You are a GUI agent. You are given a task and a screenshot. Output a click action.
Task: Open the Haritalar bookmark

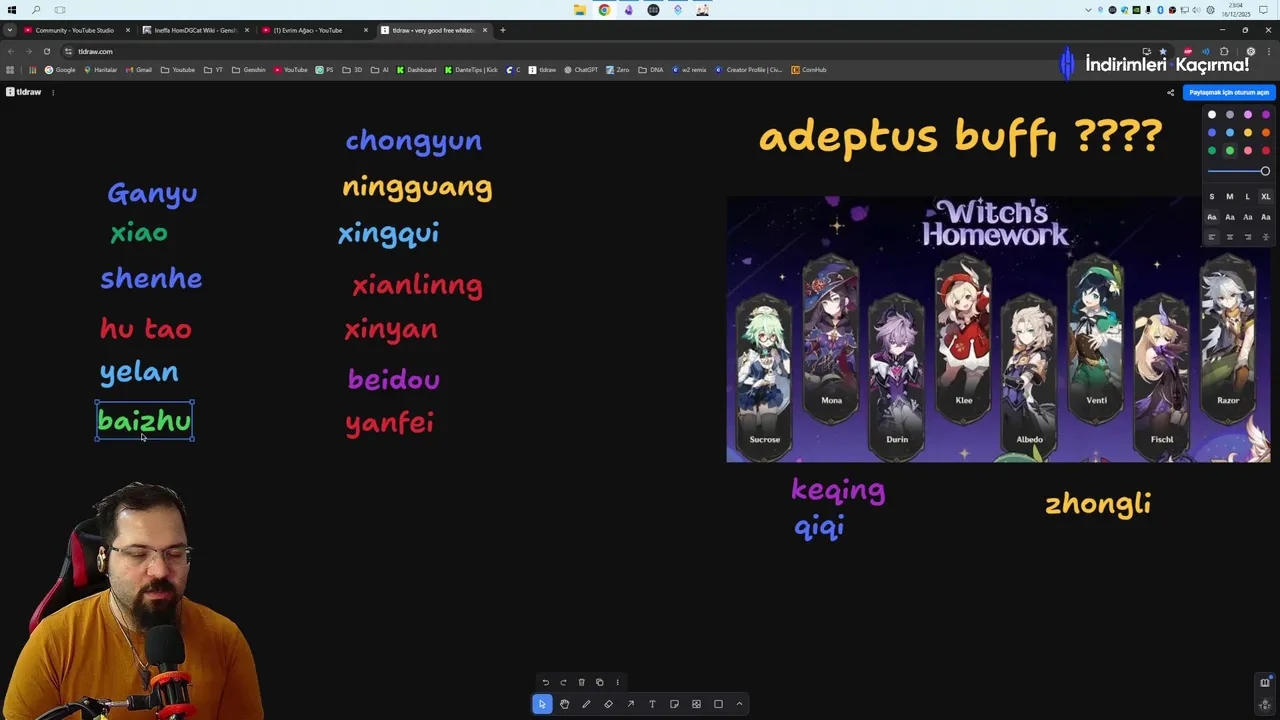point(100,70)
